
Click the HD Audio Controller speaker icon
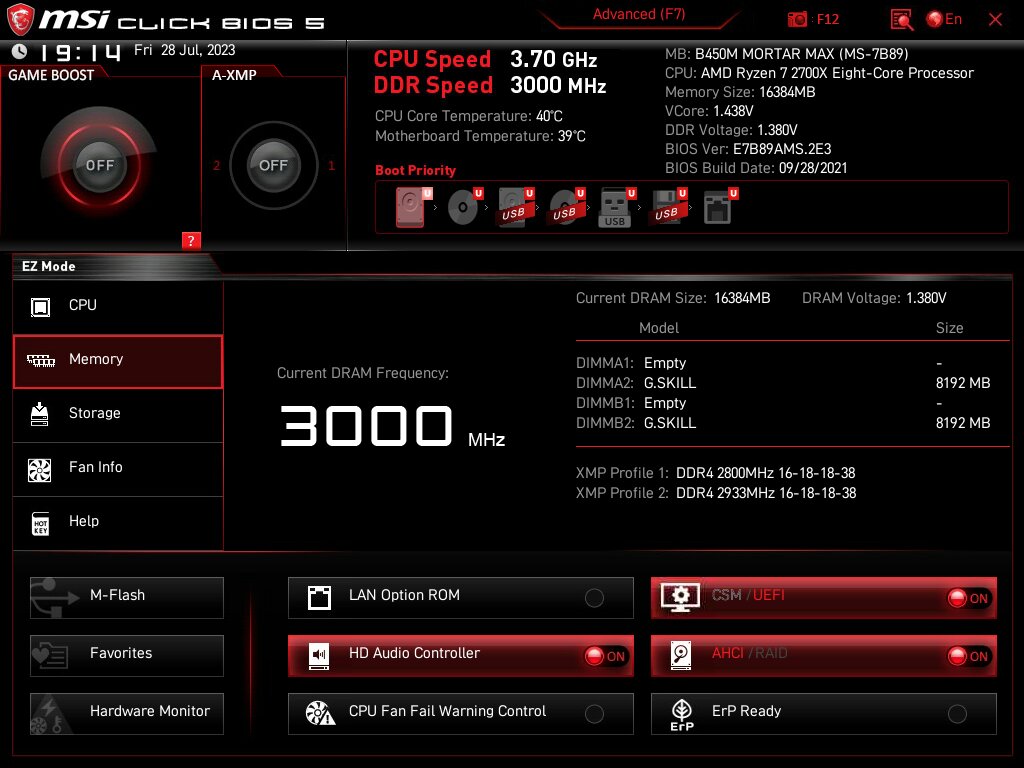(x=319, y=656)
